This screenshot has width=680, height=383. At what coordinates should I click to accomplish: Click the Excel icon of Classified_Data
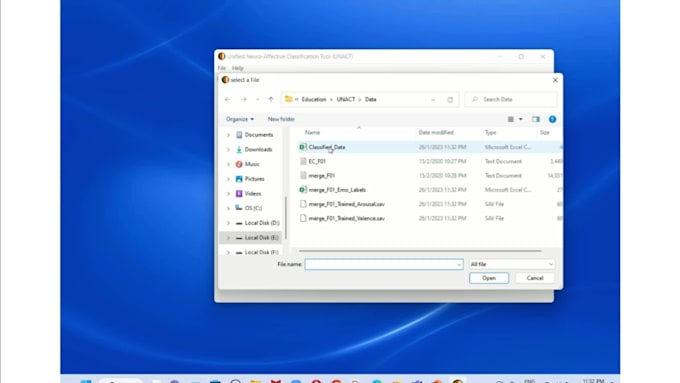(x=303, y=147)
